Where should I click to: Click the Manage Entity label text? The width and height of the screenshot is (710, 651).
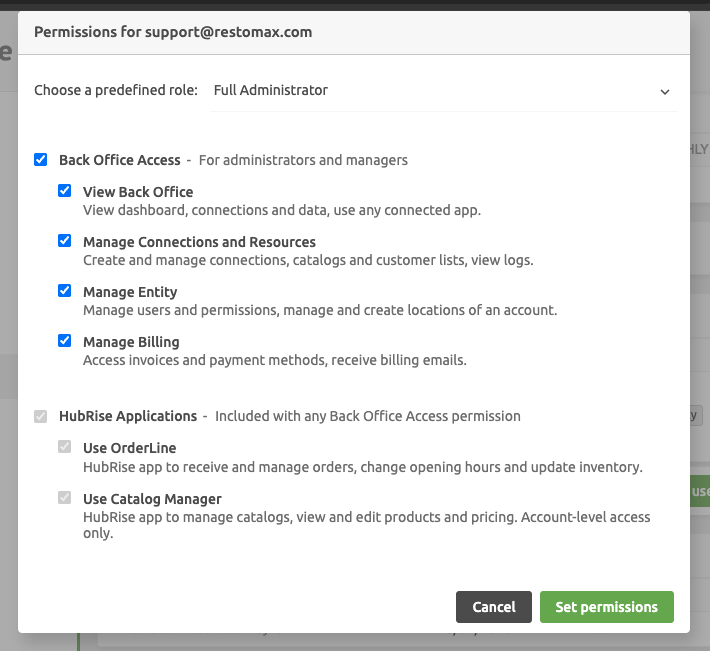coord(130,292)
